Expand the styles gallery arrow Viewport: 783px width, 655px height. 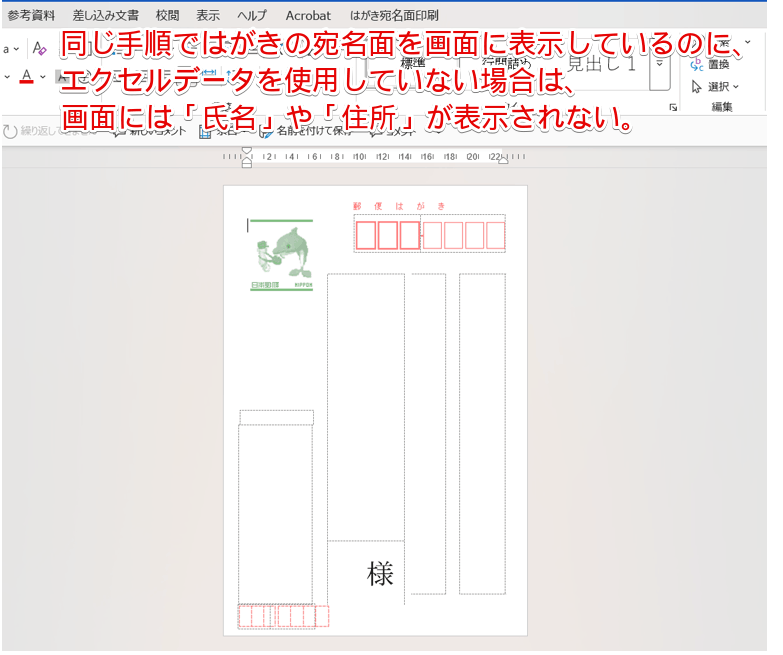coord(660,64)
